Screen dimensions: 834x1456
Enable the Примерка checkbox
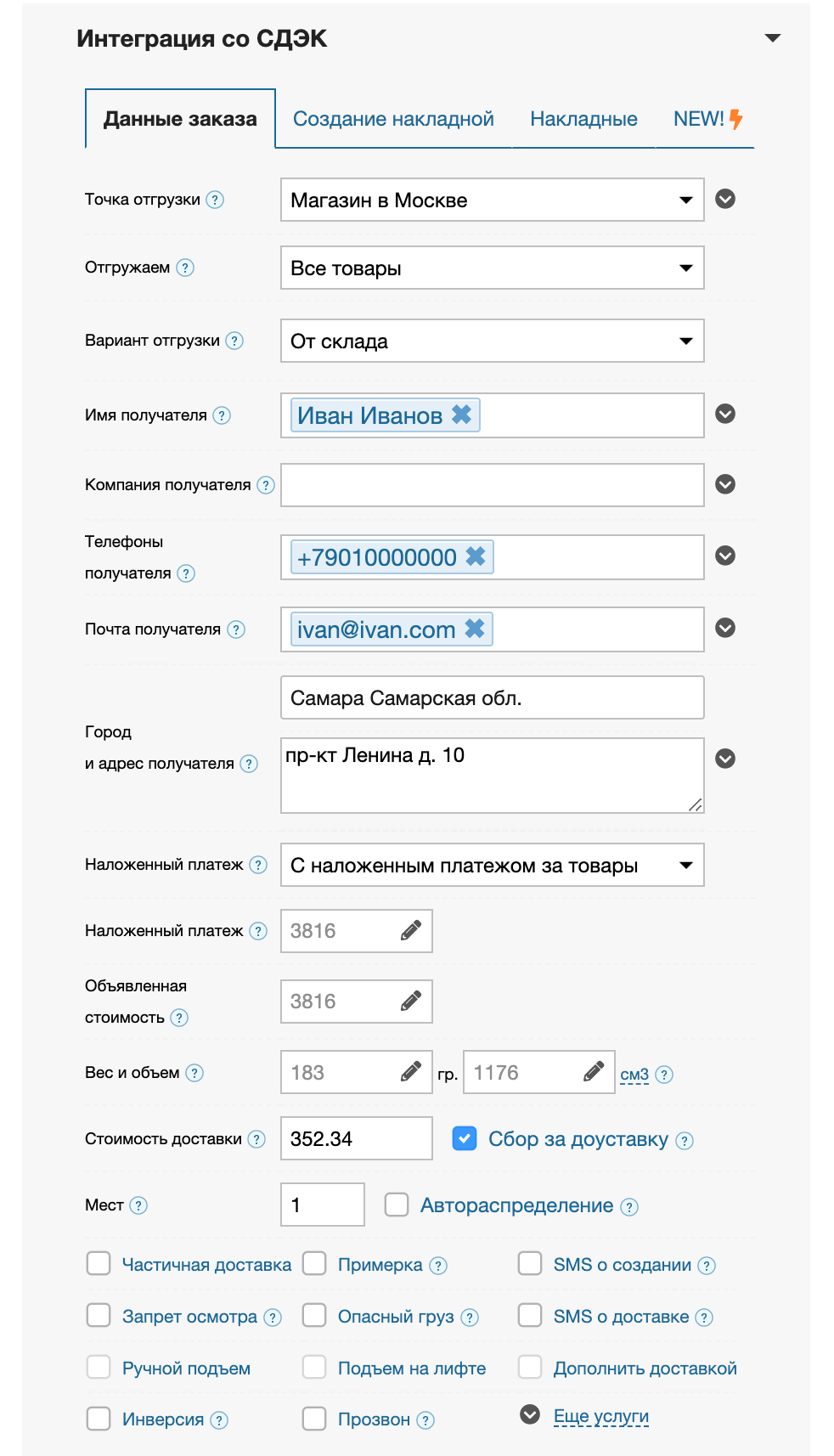click(315, 1264)
